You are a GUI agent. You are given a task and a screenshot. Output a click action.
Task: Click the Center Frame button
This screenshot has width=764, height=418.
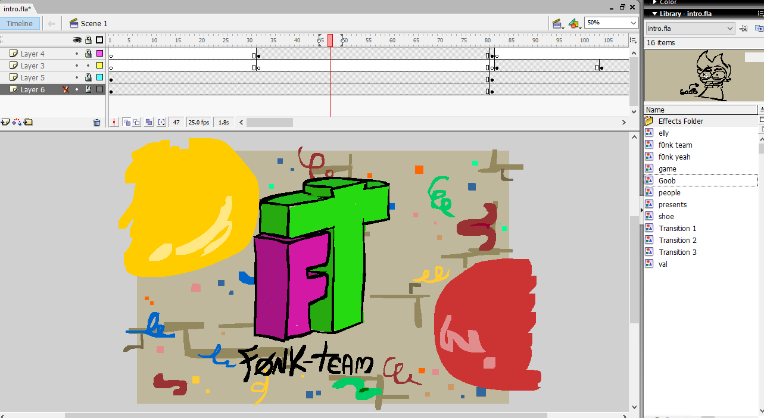113,122
